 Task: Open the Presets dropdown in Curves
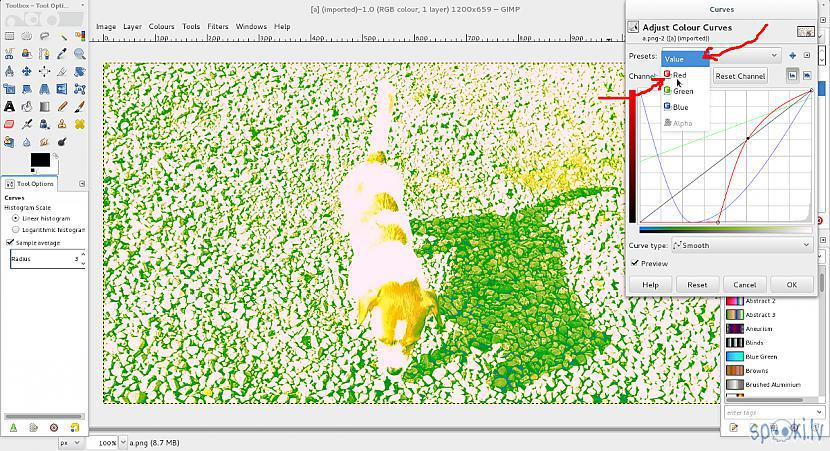click(773, 56)
